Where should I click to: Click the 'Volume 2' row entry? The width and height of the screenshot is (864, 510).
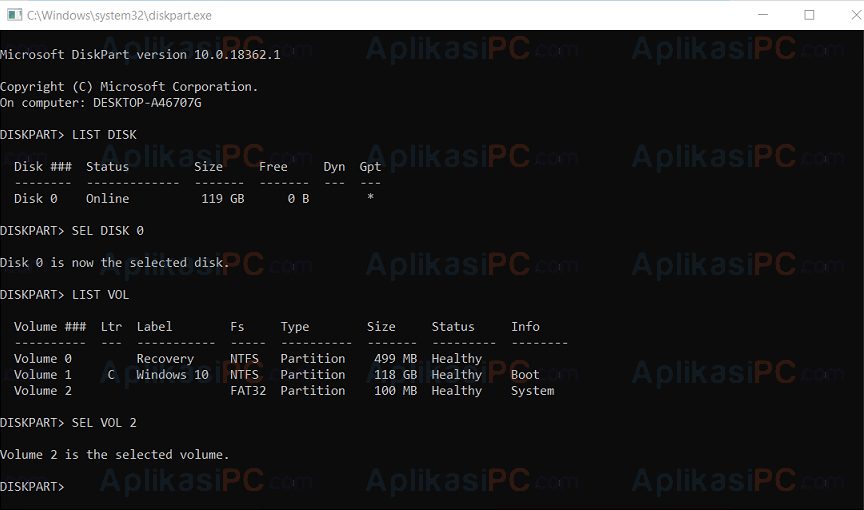click(43, 390)
